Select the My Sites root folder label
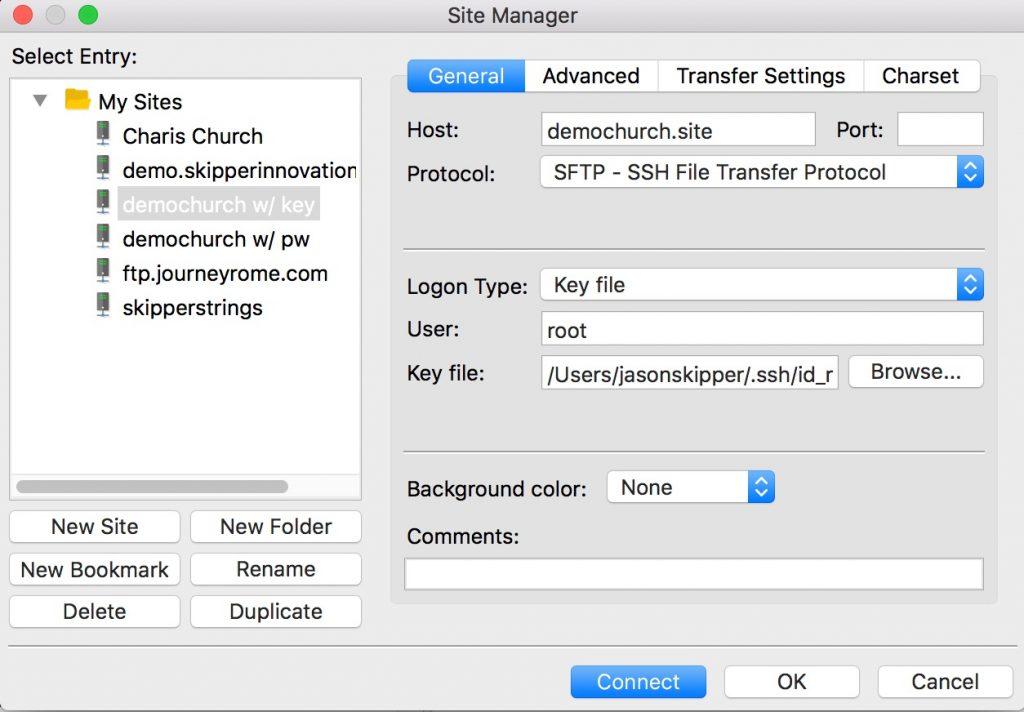 (140, 102)
